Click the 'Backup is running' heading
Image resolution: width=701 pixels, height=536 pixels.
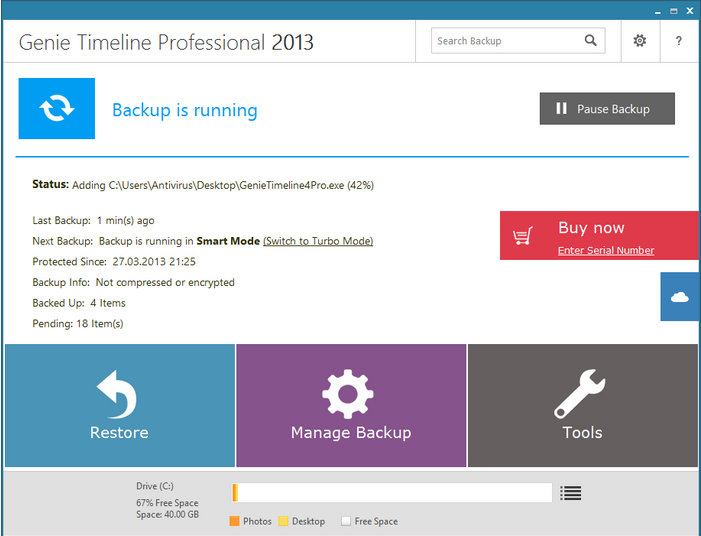tap(185, 110)
